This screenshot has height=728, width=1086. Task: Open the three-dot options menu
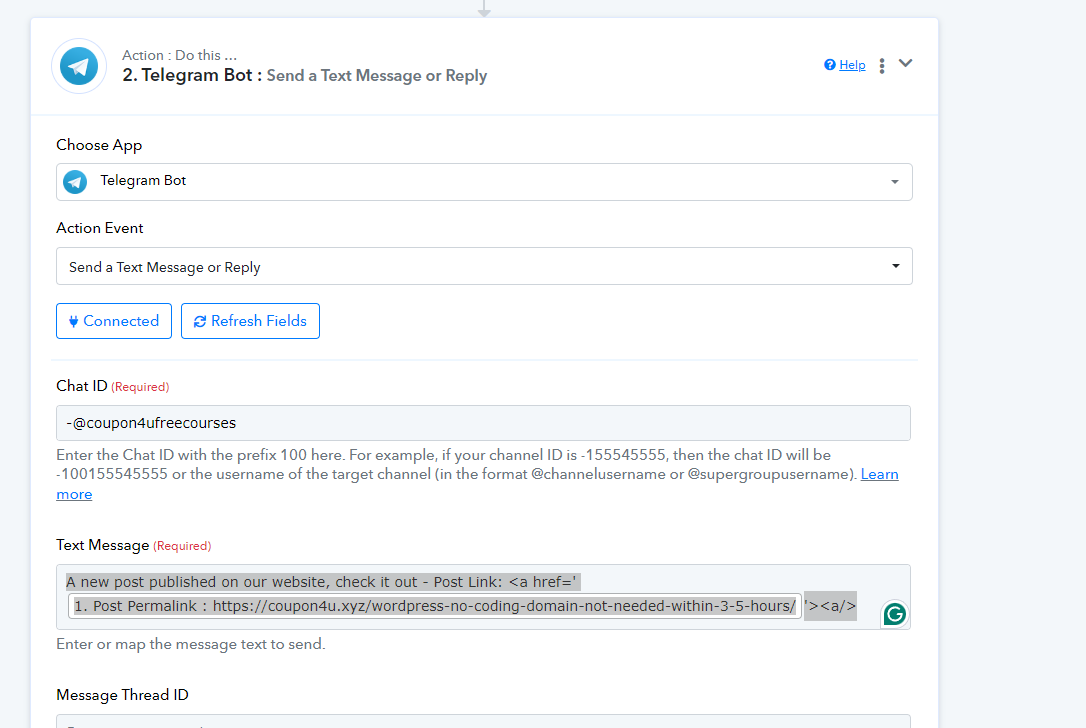[882, 65]
